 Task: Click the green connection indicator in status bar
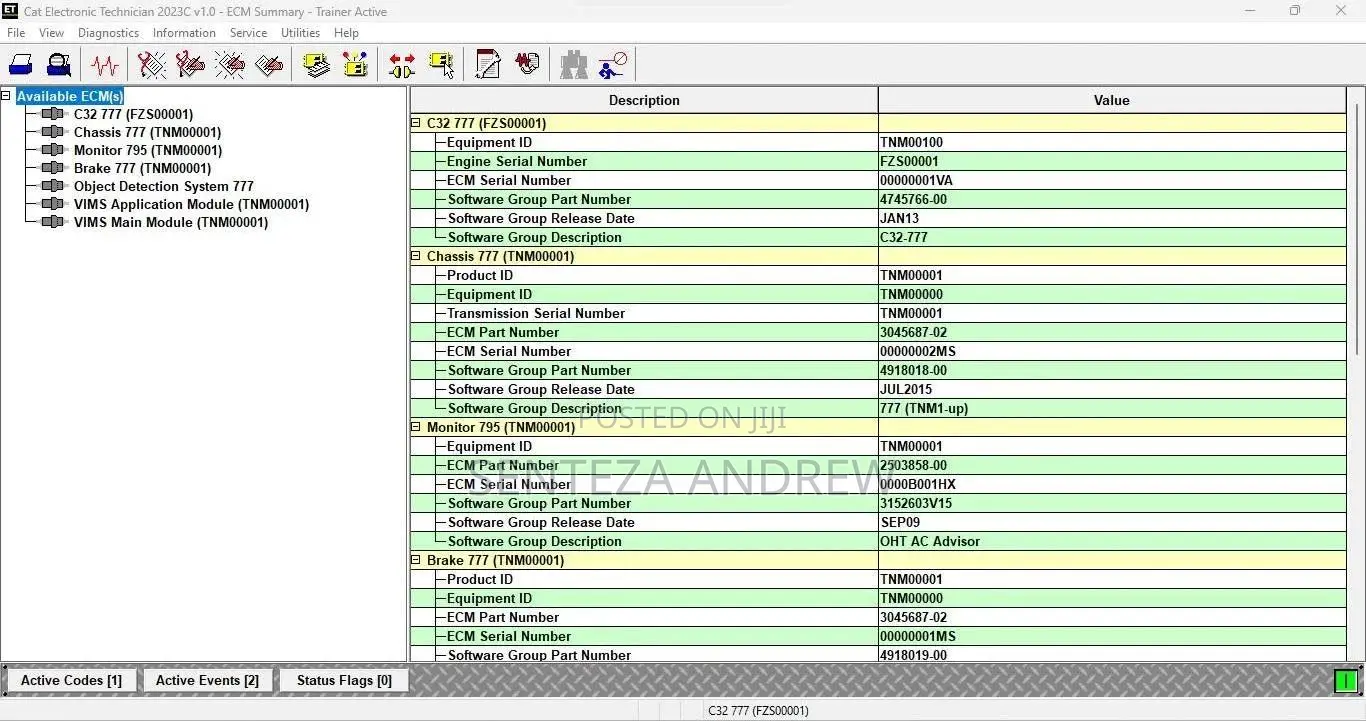(x=1346, y=681)
